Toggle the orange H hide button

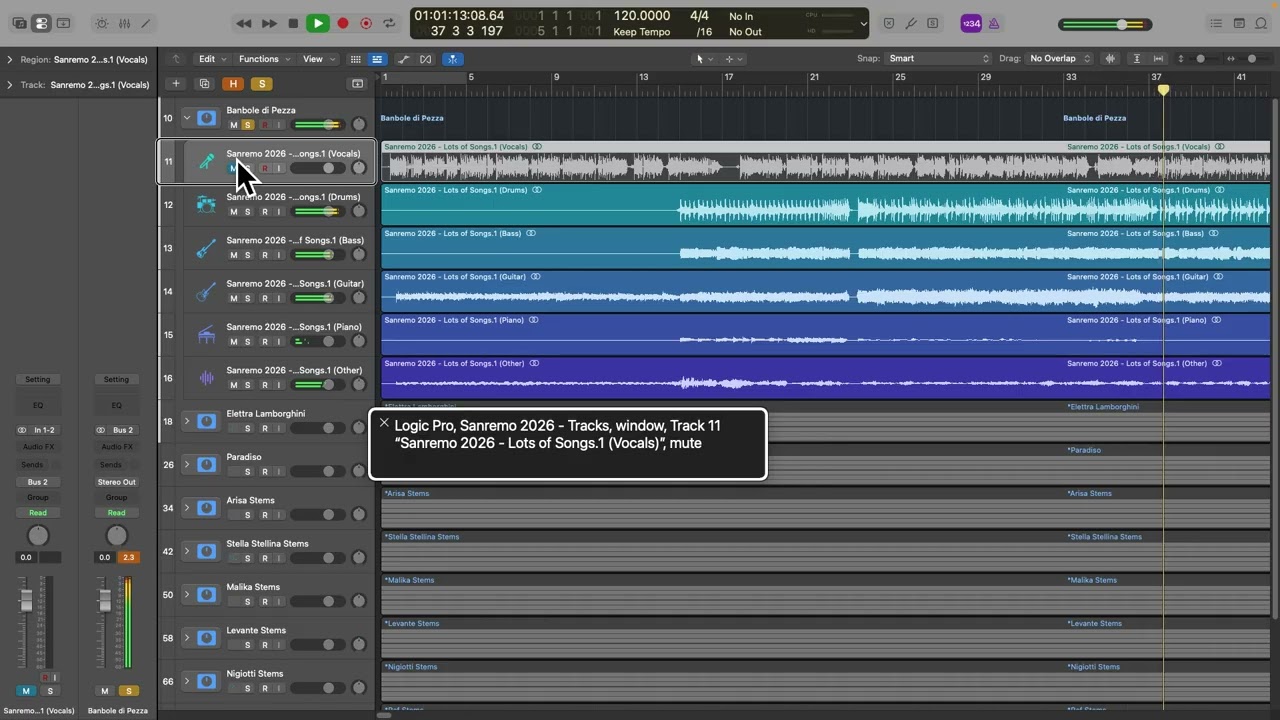pyautogui.click(x=233, y=84)
